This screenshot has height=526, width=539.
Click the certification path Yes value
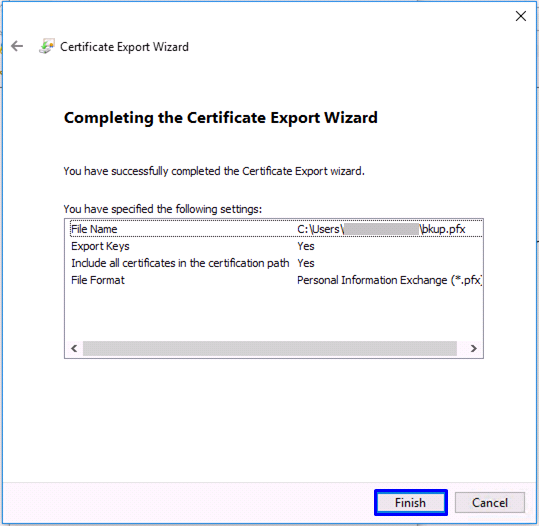pos(306,263)
